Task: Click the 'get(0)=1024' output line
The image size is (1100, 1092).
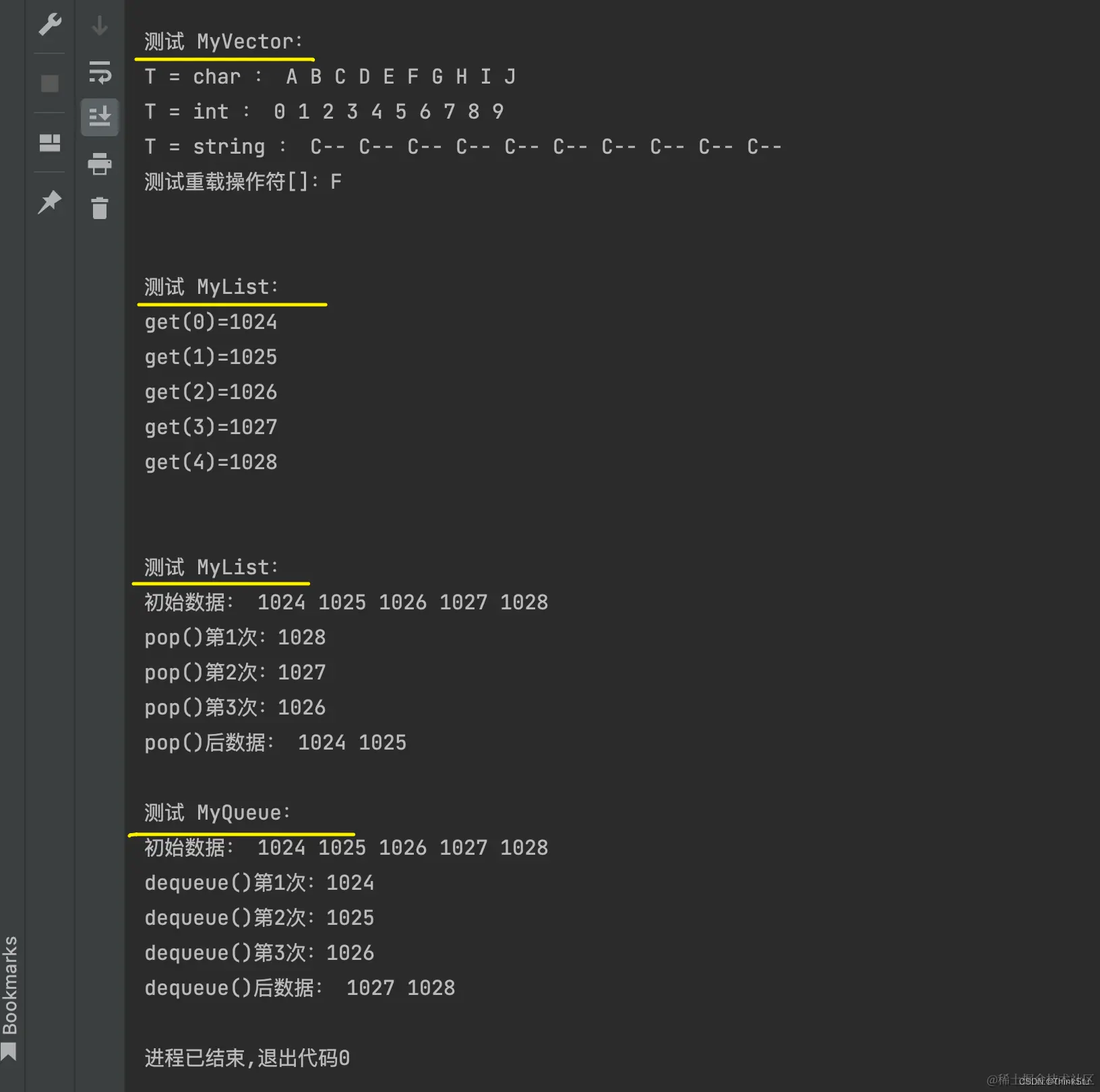Action: click(x=211, y=322)
